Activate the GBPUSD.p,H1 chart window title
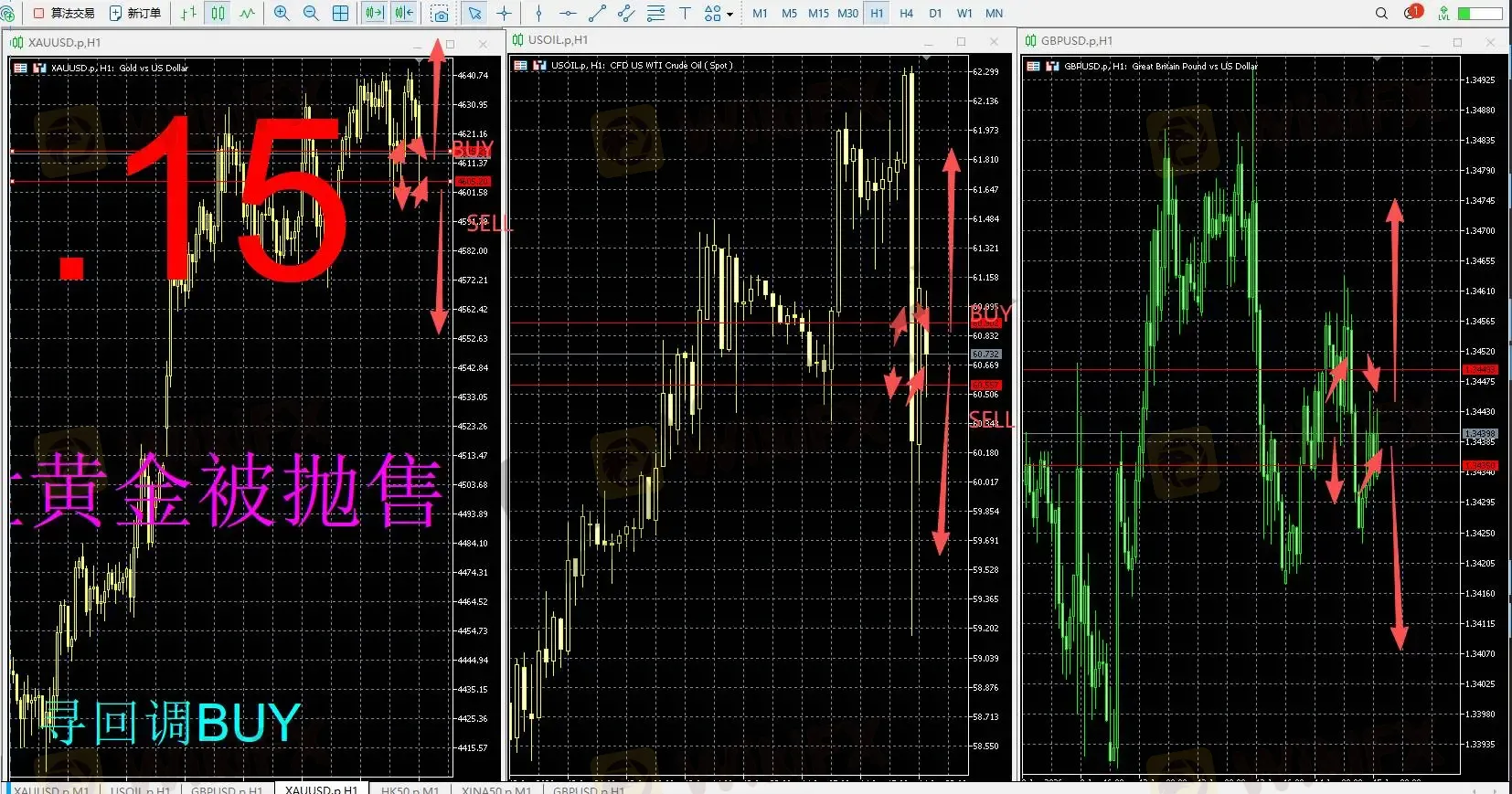The height and width of the screenshot is (794, 1512). [1077, 41]
